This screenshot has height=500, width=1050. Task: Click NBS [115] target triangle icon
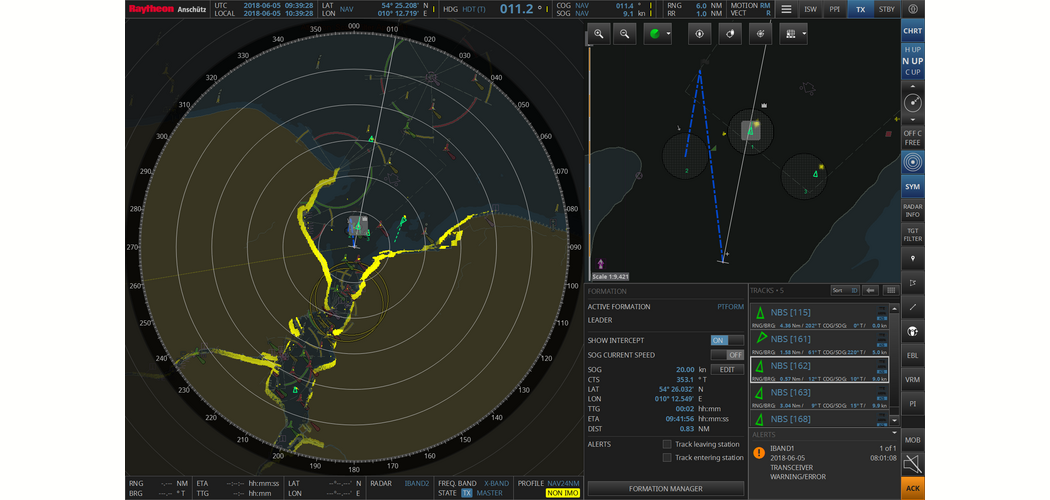pos(760,312)
